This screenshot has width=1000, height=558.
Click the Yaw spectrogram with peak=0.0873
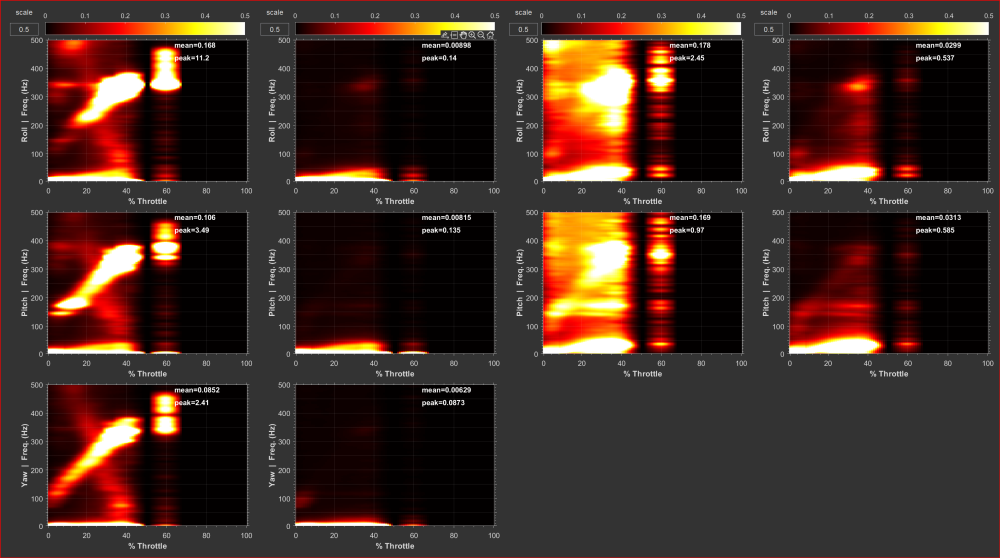pos(394,454)
